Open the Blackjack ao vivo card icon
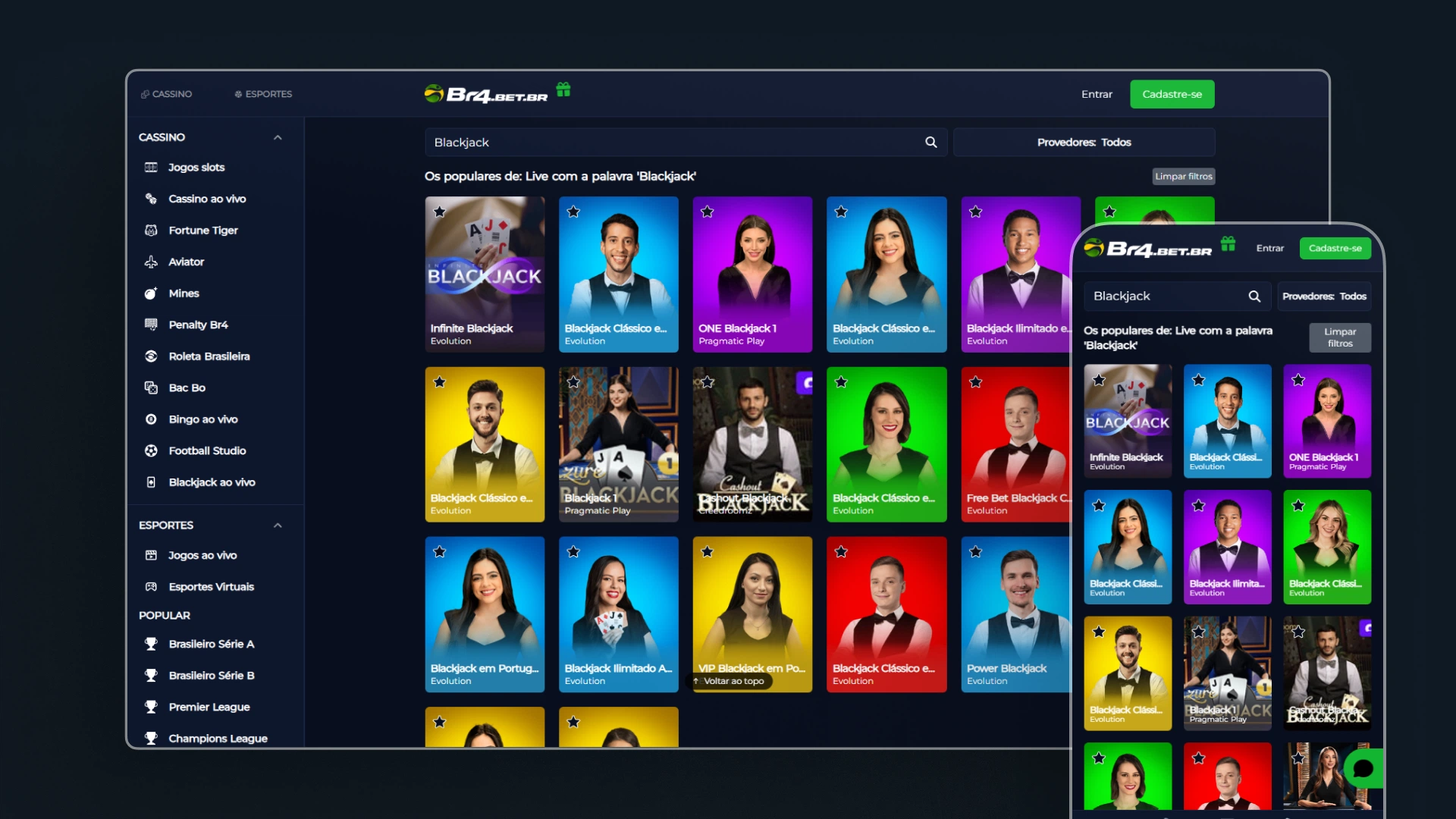Viewport: 1456px width, 819px height. [151, 482]
